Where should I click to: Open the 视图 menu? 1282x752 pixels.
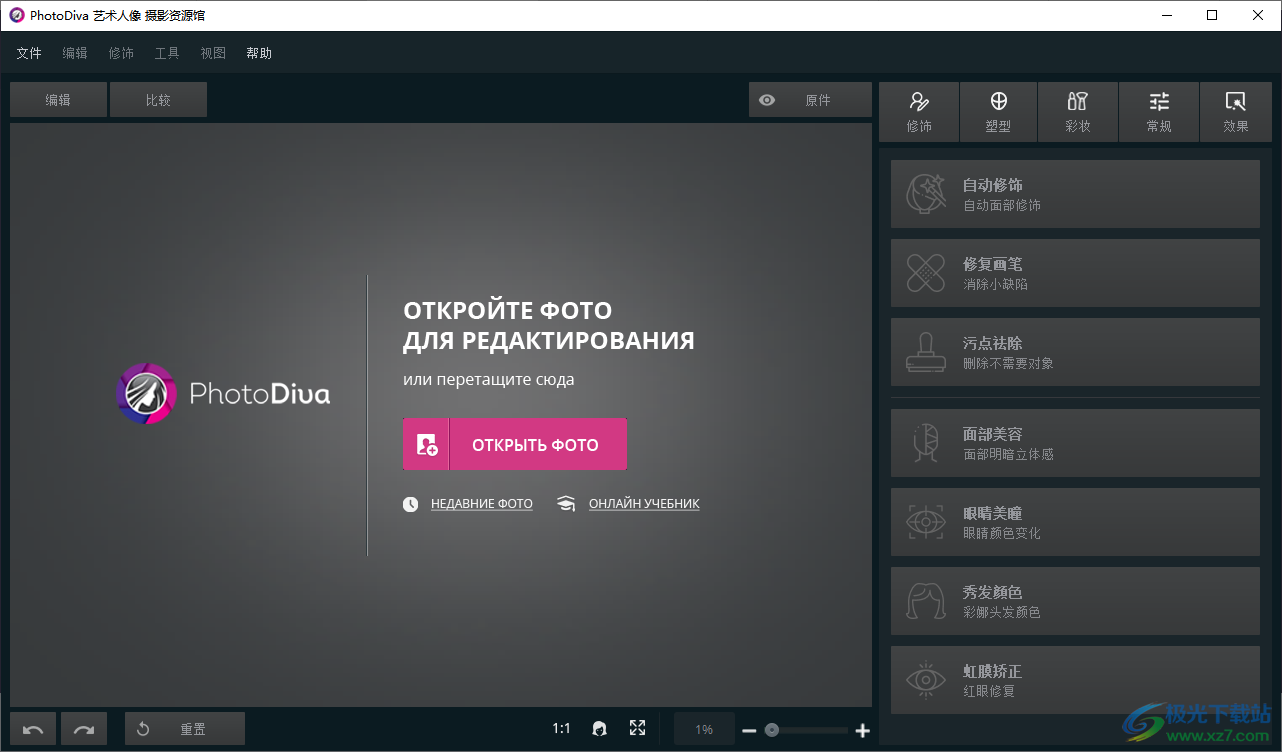213,53
